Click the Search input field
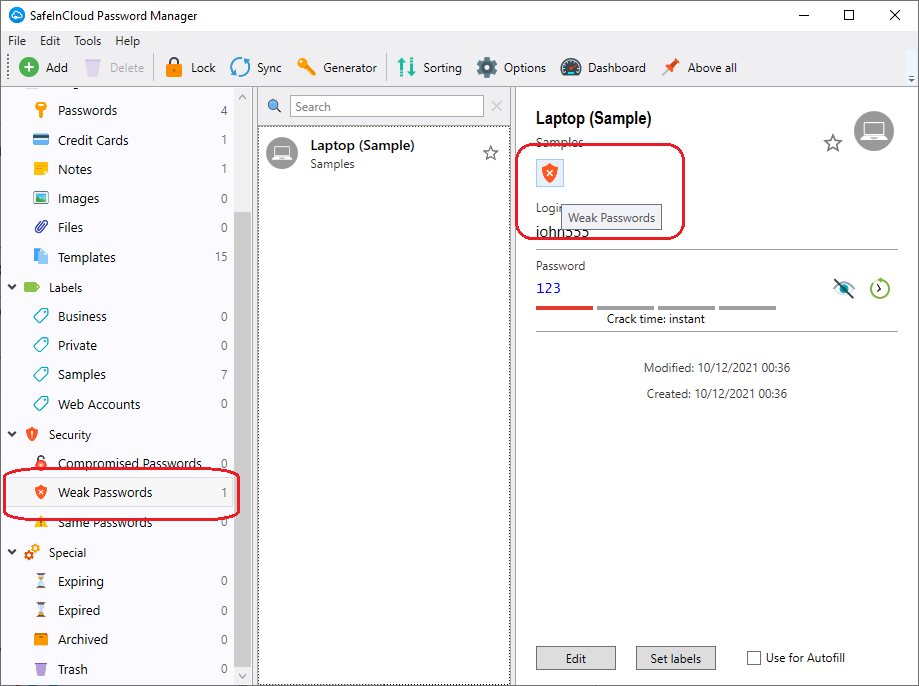Image resolution: width=919 pixels, height=686 pixels. point(387,107)
